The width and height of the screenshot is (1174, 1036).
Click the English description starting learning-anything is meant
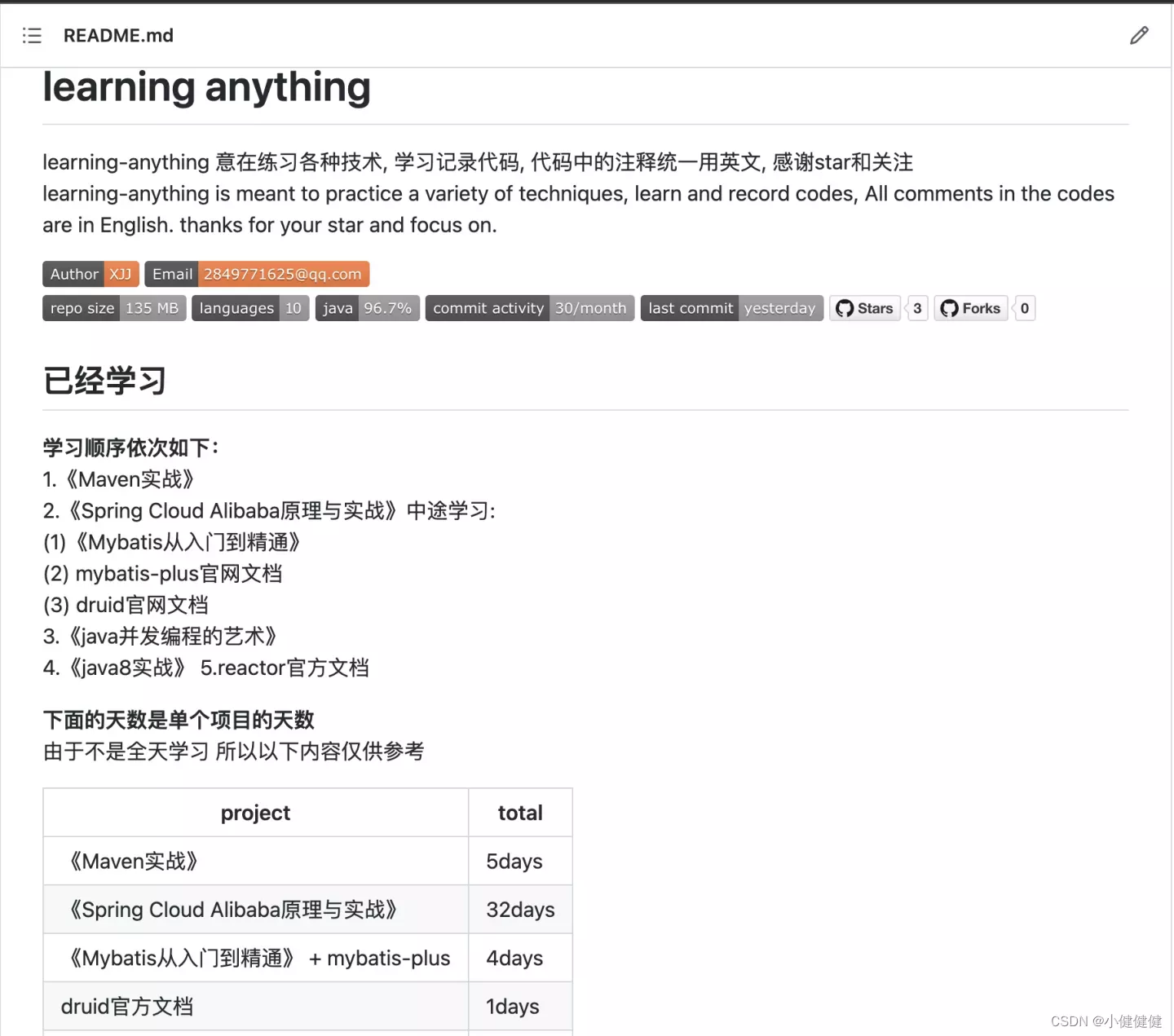tap(578, 209)
